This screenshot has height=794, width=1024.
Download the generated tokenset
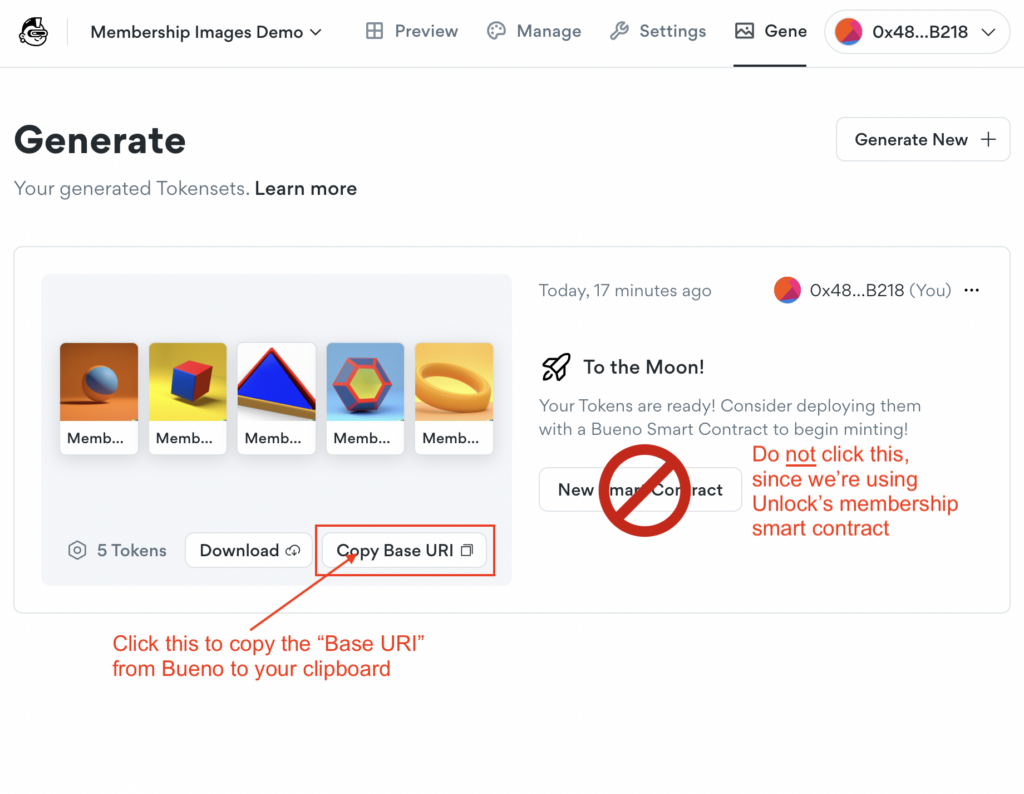click(x=249, y=550)
